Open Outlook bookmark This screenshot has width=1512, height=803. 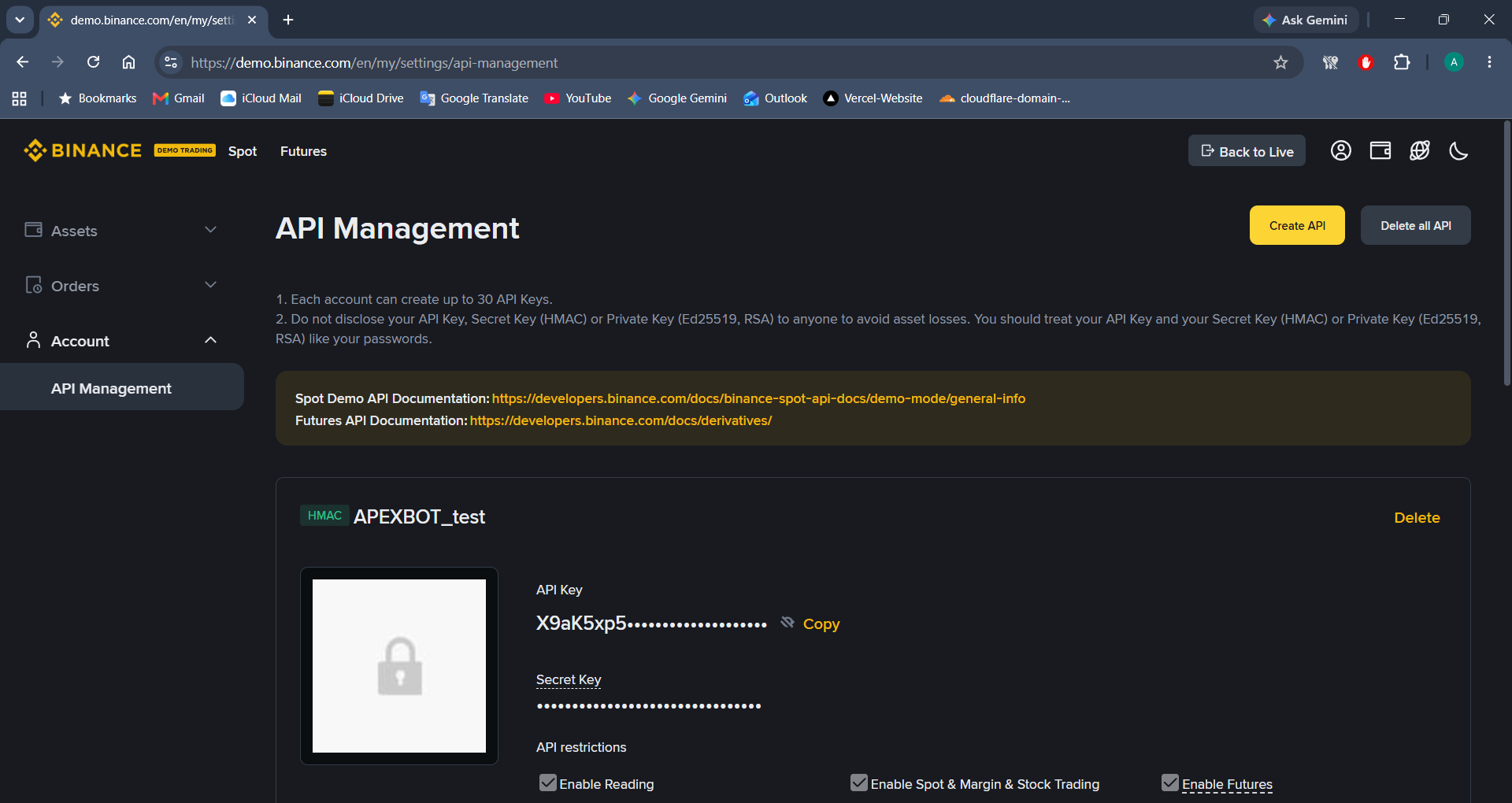[776, 98]
